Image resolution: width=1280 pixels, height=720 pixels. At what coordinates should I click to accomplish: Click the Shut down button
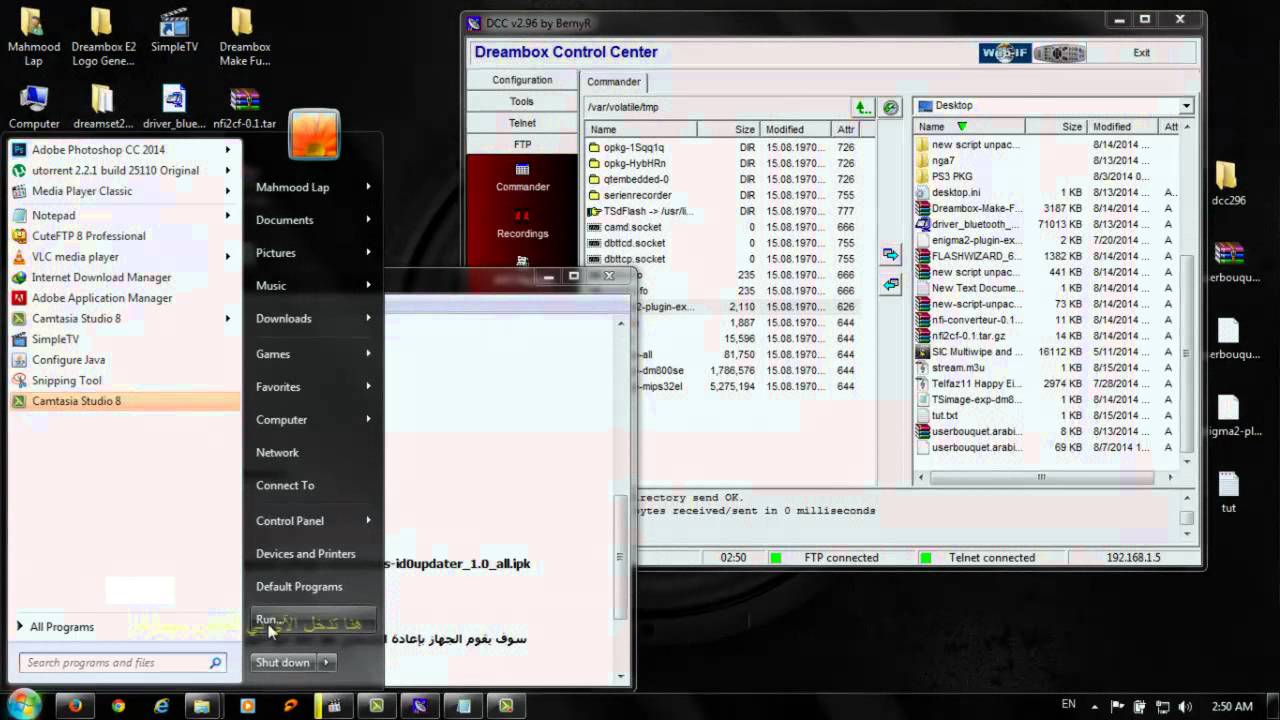283,662
